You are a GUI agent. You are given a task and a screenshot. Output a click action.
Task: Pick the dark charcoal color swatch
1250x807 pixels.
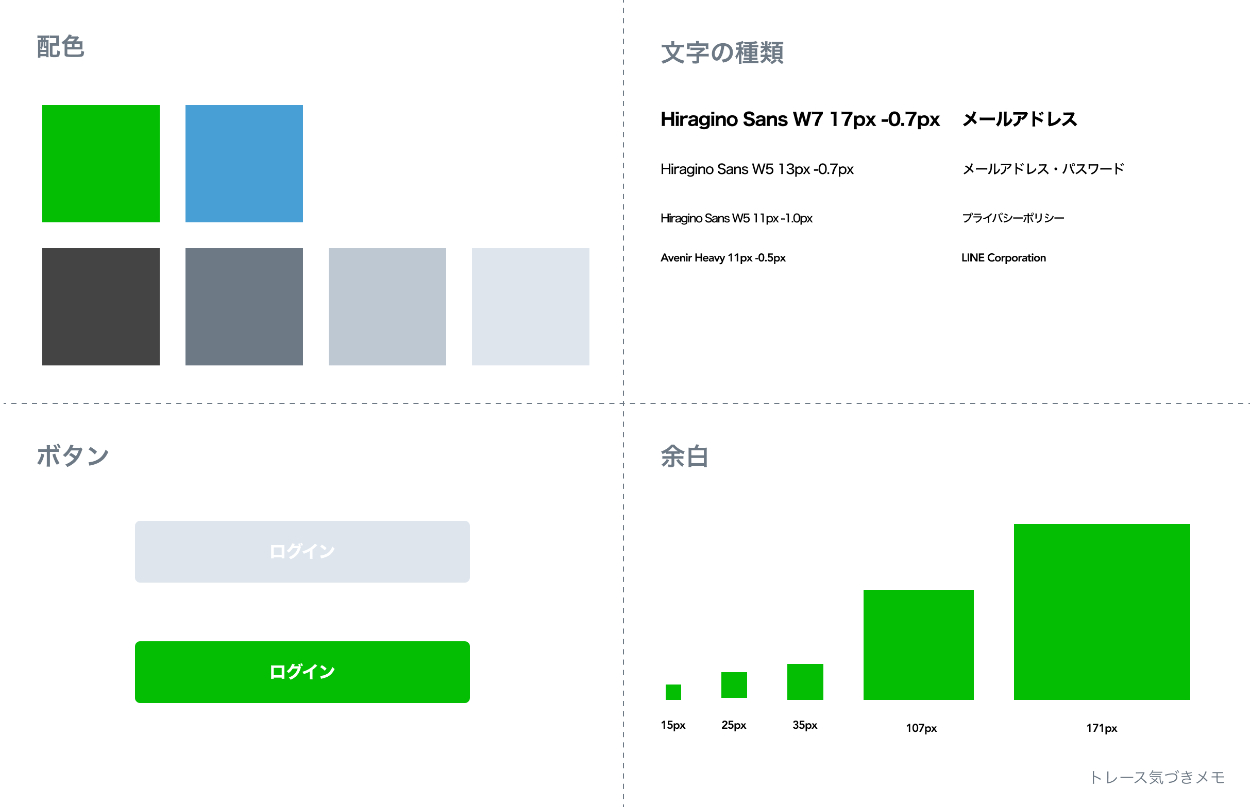point(101,306)
